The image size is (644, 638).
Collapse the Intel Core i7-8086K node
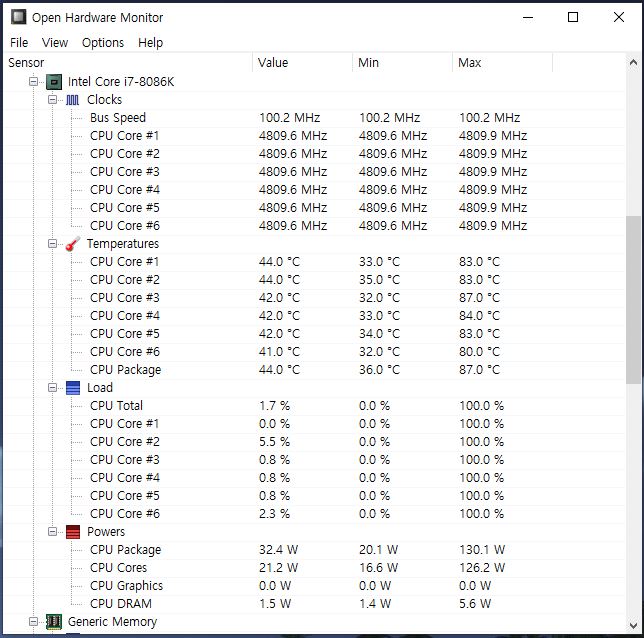pos(34,82)
